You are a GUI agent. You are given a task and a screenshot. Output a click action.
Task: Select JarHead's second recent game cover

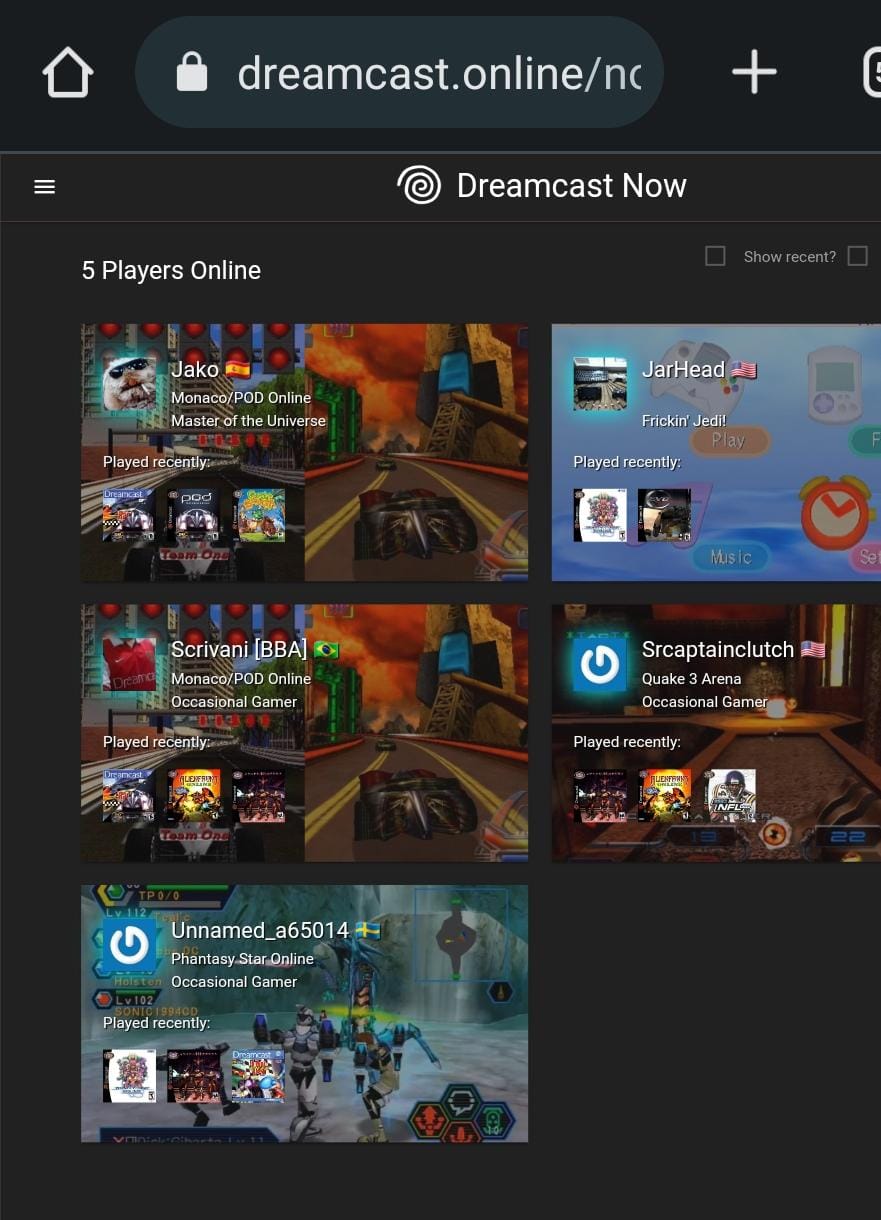pos(664,515)
